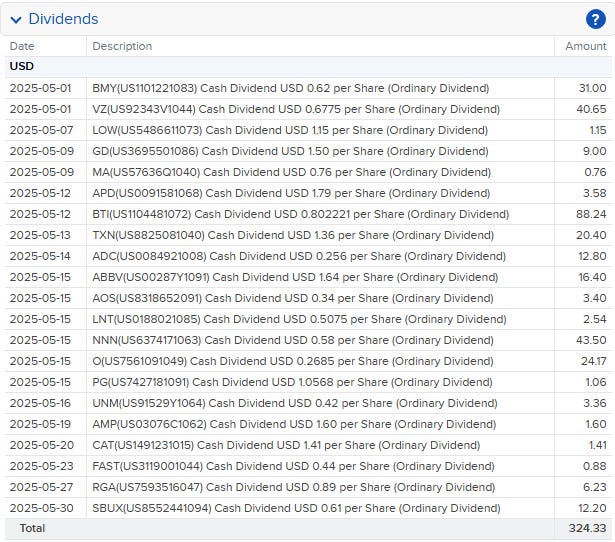
Task: Click the date 2025-05-13 for TXN
Action: 40,235
